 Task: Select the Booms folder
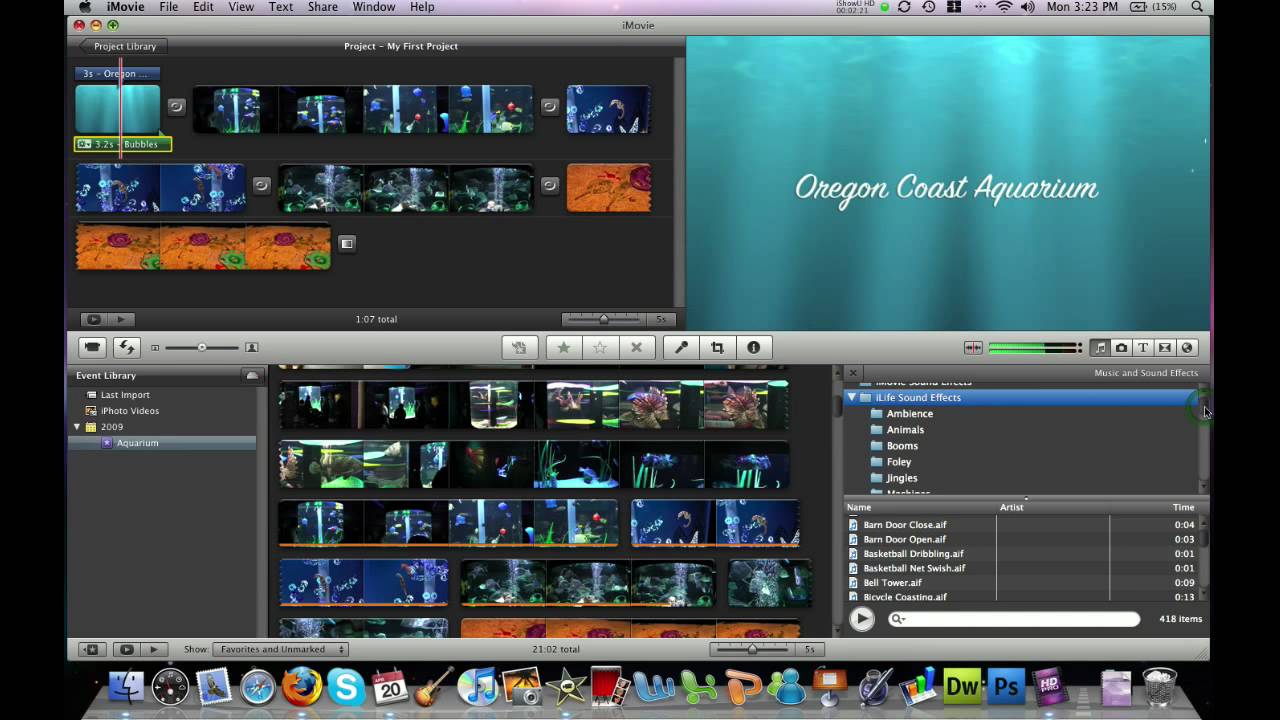click(x=894, y=445)
